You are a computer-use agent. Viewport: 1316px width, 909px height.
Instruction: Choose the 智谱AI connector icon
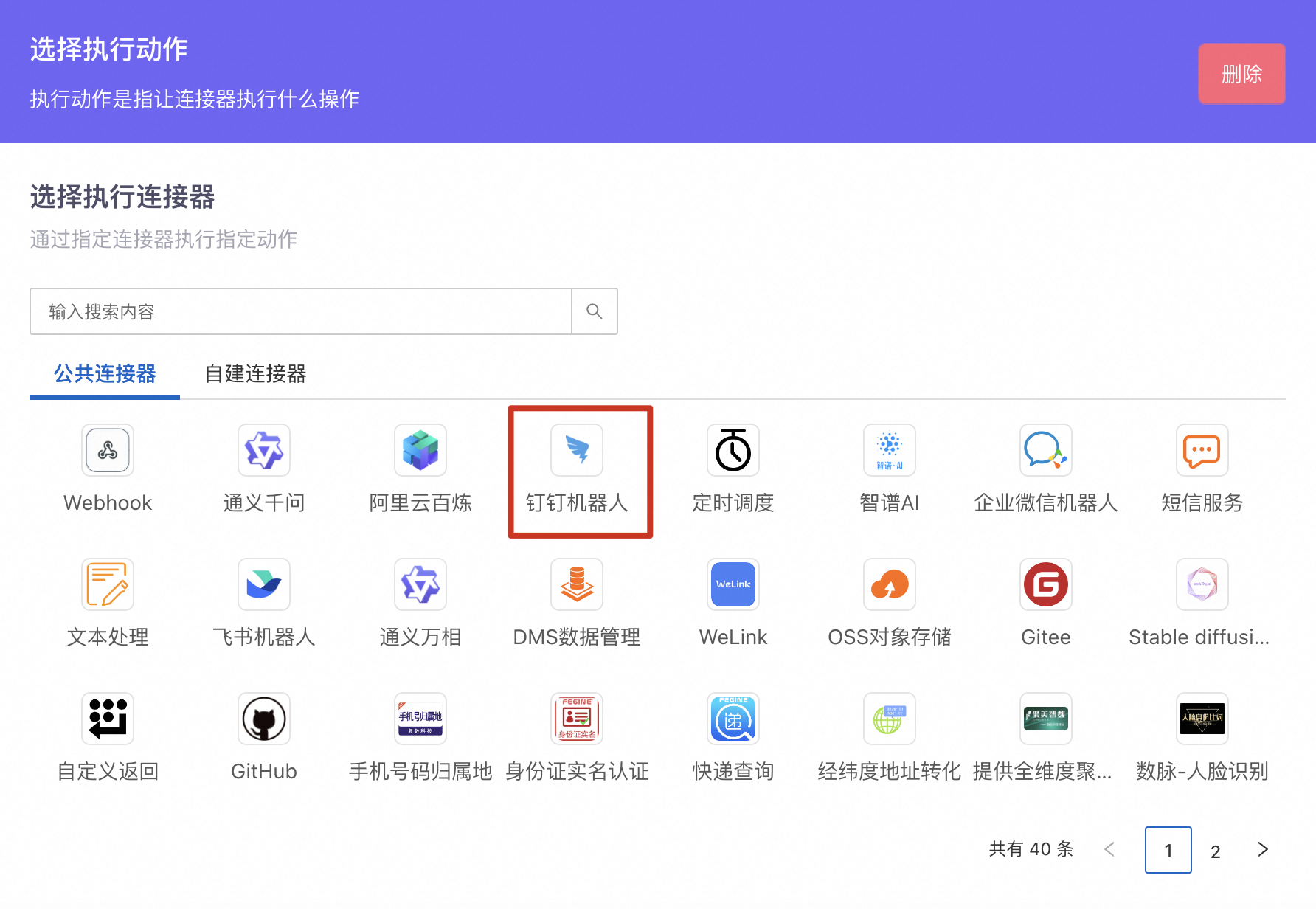tap(890, 450)
